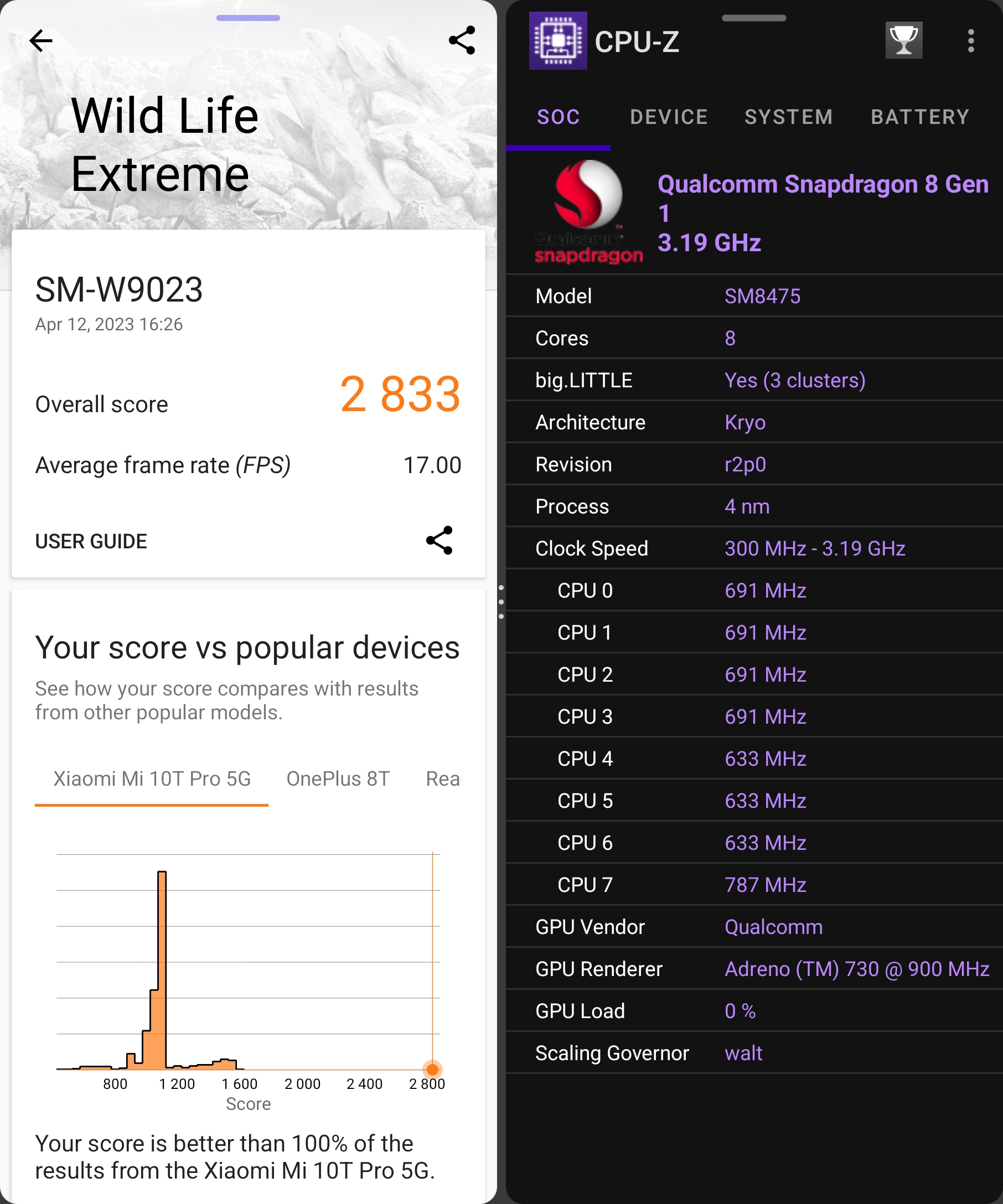Open the CPU-Z trophy icon
Viewport: 1003px width, 1204px height.
point(904,40)
